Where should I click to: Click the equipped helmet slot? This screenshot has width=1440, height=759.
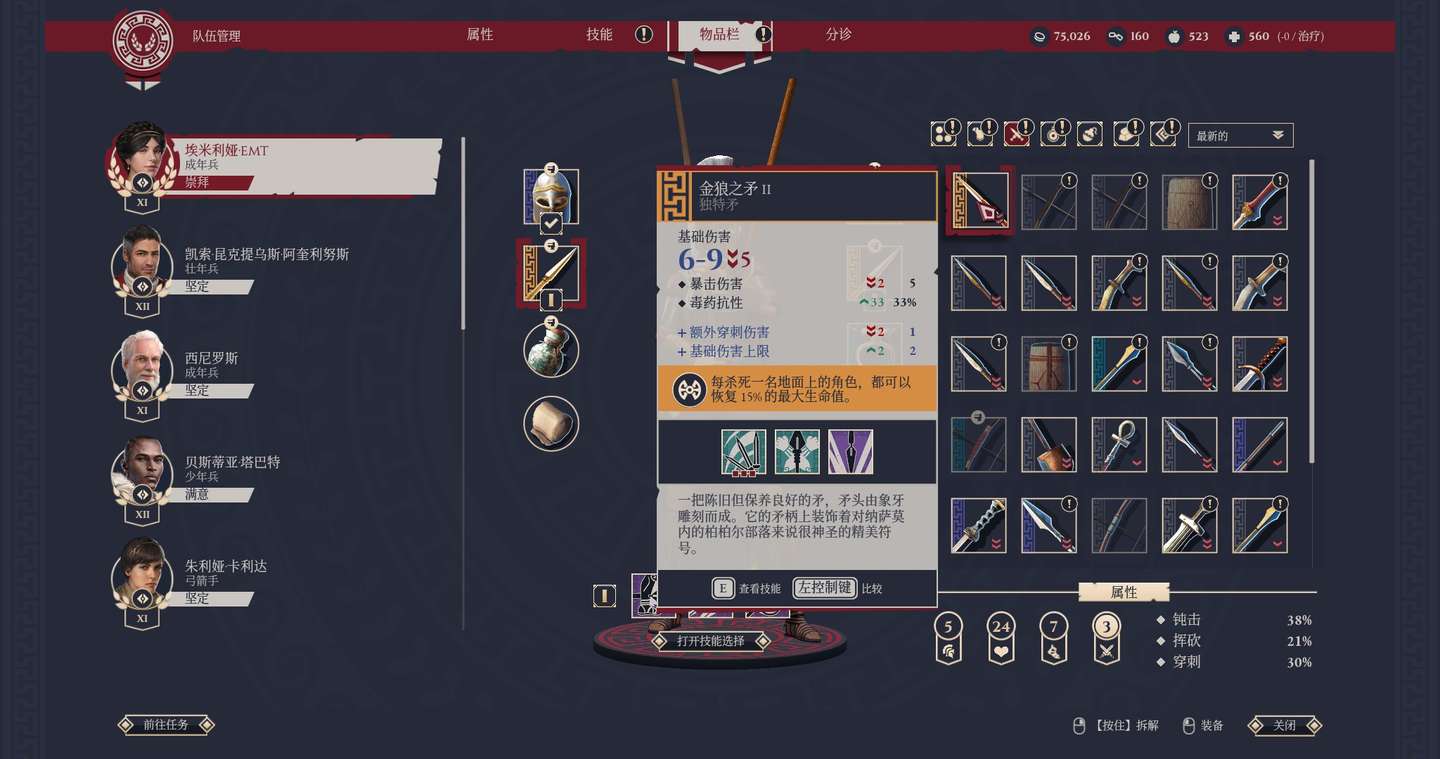point(551,196)
